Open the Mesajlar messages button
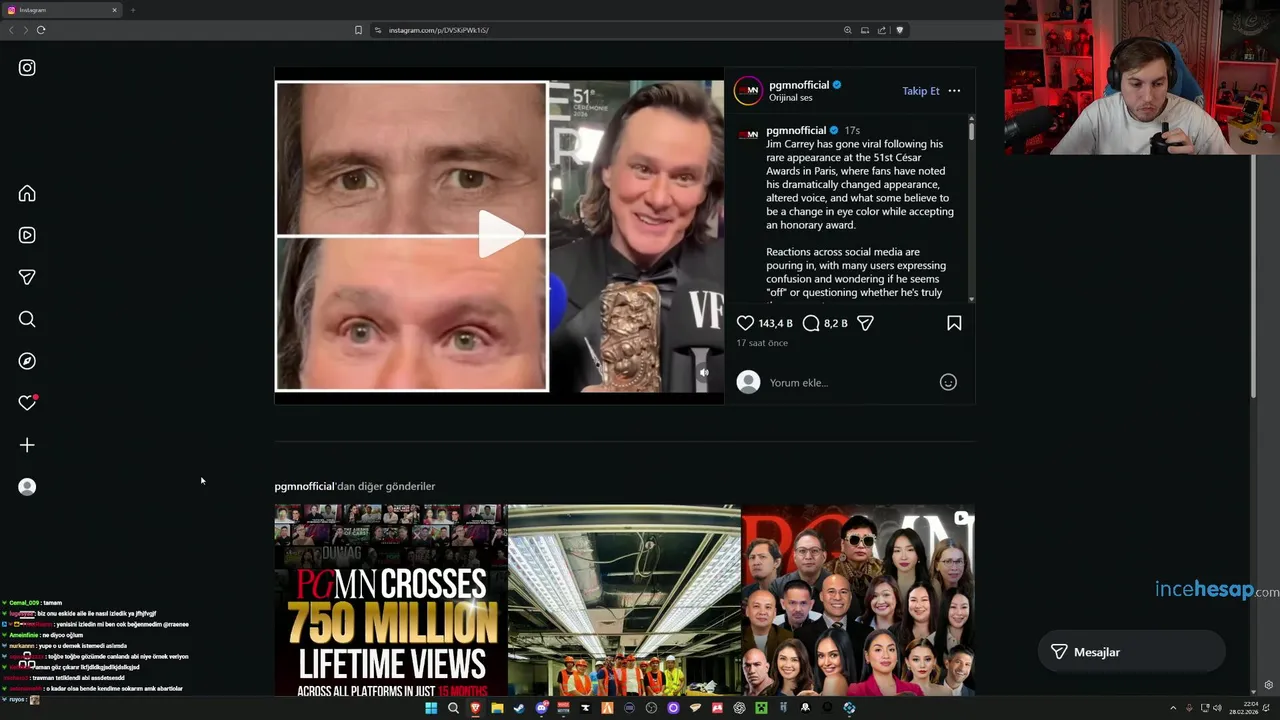This screenshot has width=1280, height=720. pos(1131,652)
